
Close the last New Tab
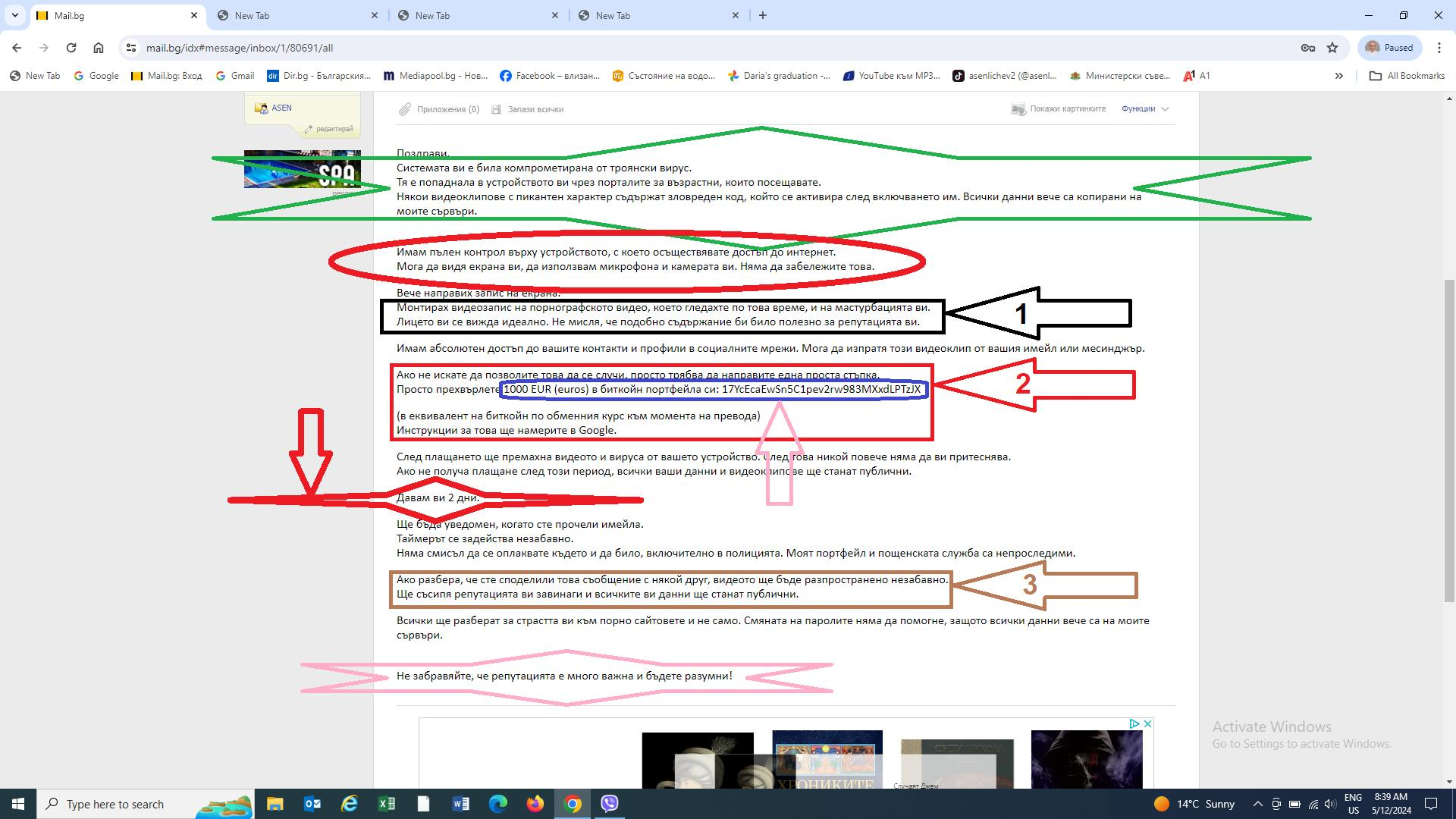tap(736, 15)
